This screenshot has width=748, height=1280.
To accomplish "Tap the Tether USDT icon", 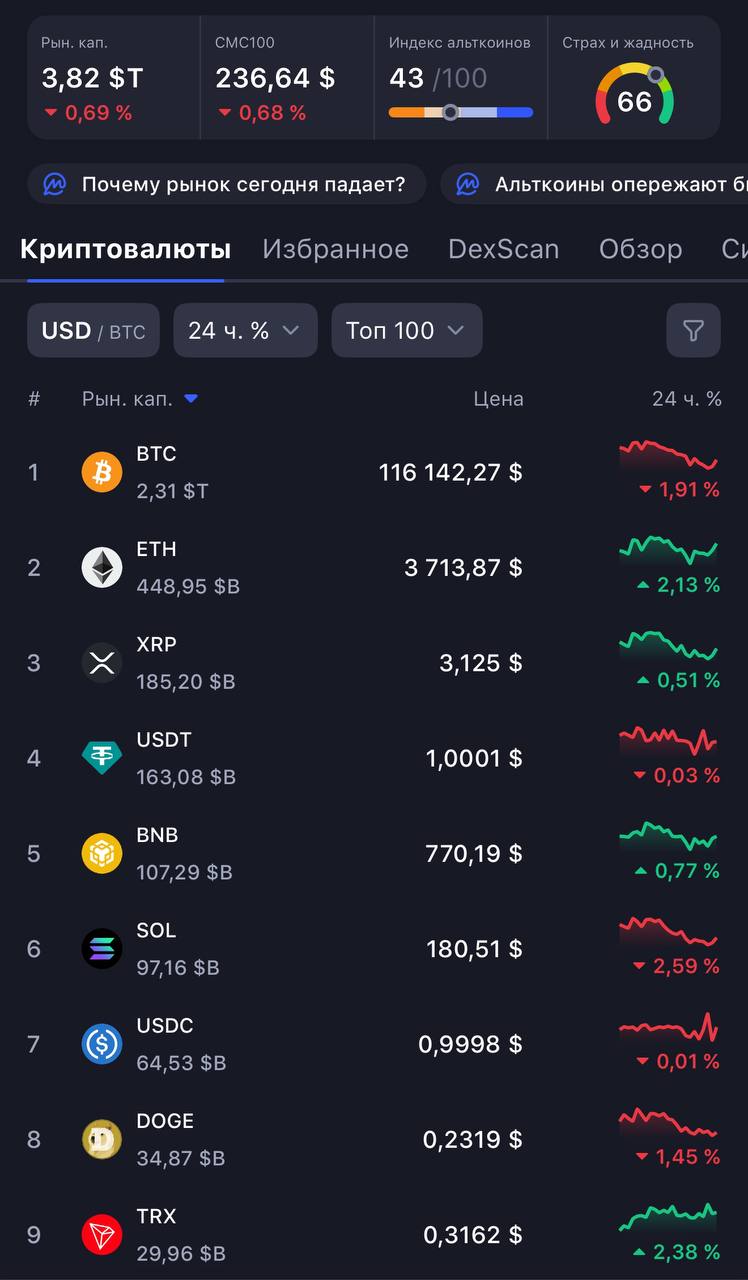I will 102,758.
